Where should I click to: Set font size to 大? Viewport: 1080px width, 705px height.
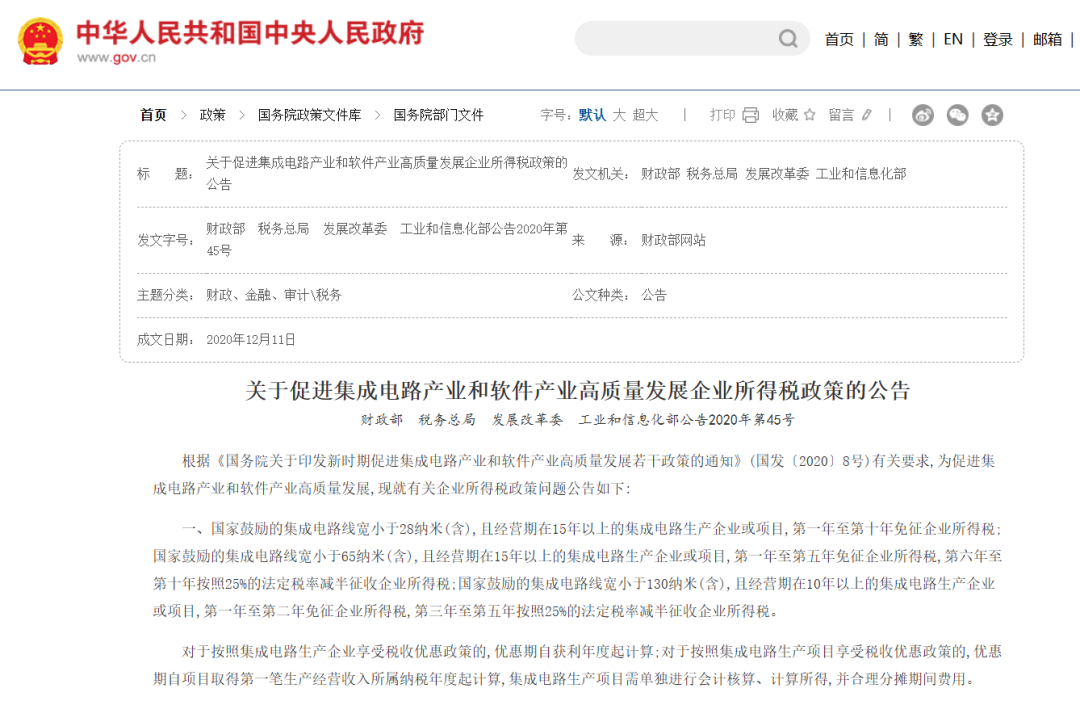pos(619,115)
